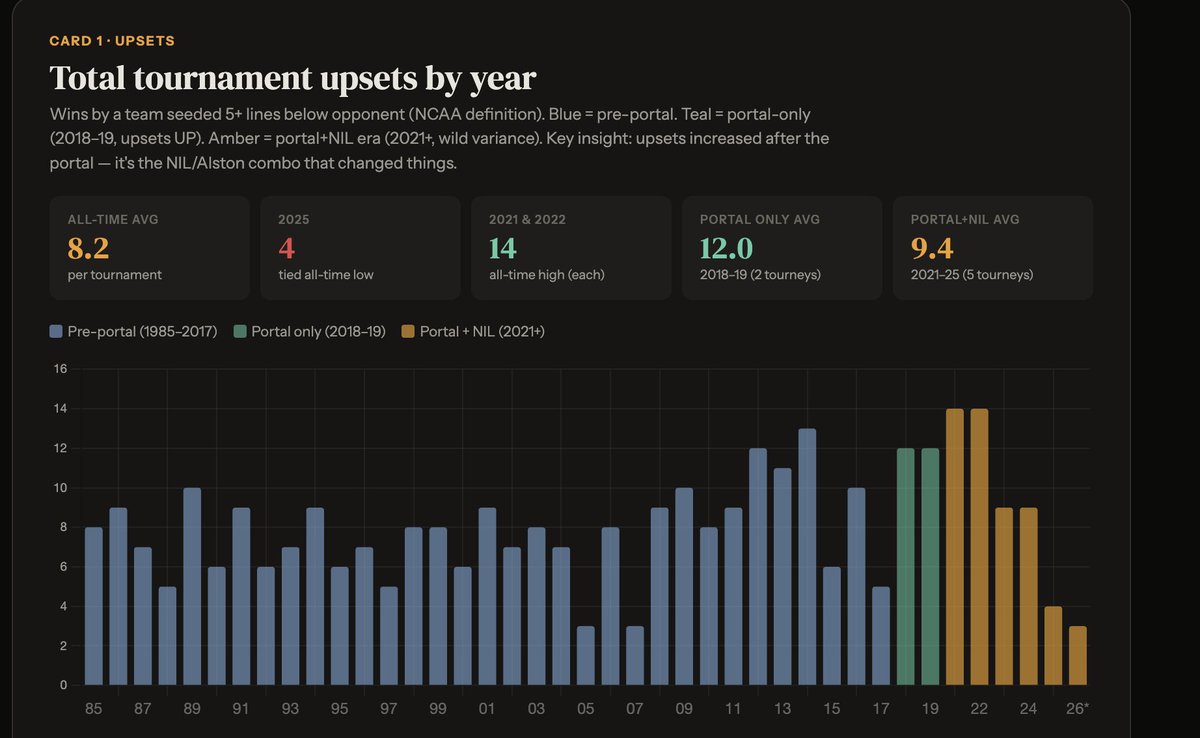Click the '2018–19 (2 tourneys)' caption
Viewport: 1200px width, 738px height.
click(x=761, y=274)
